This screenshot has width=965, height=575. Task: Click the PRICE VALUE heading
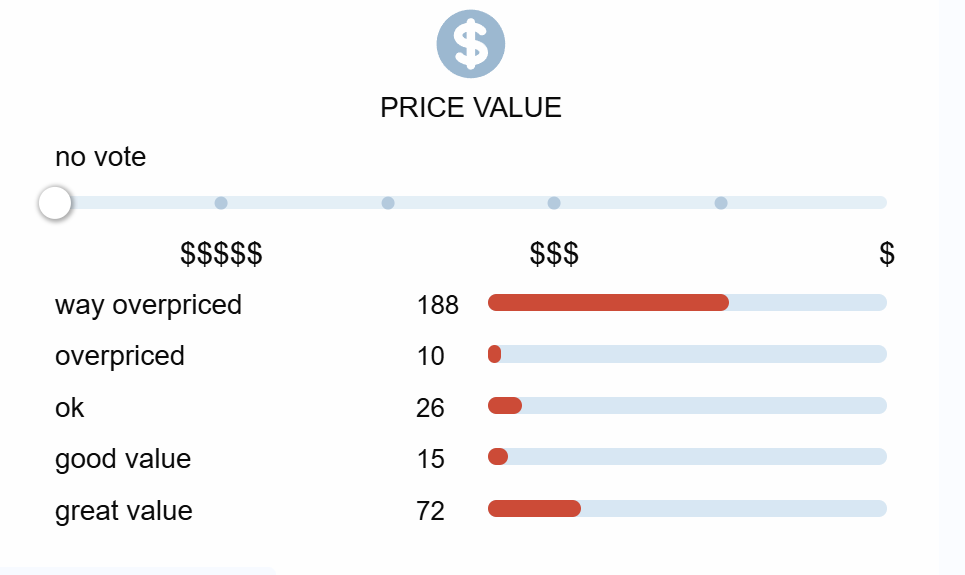[x=471, y=108]
